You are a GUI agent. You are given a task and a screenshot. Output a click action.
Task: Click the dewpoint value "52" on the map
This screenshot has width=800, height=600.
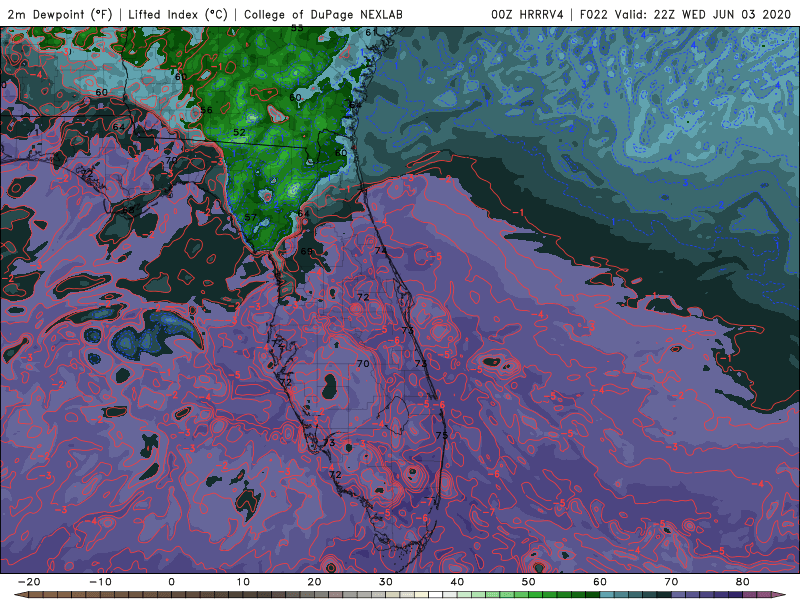point(239,132)
